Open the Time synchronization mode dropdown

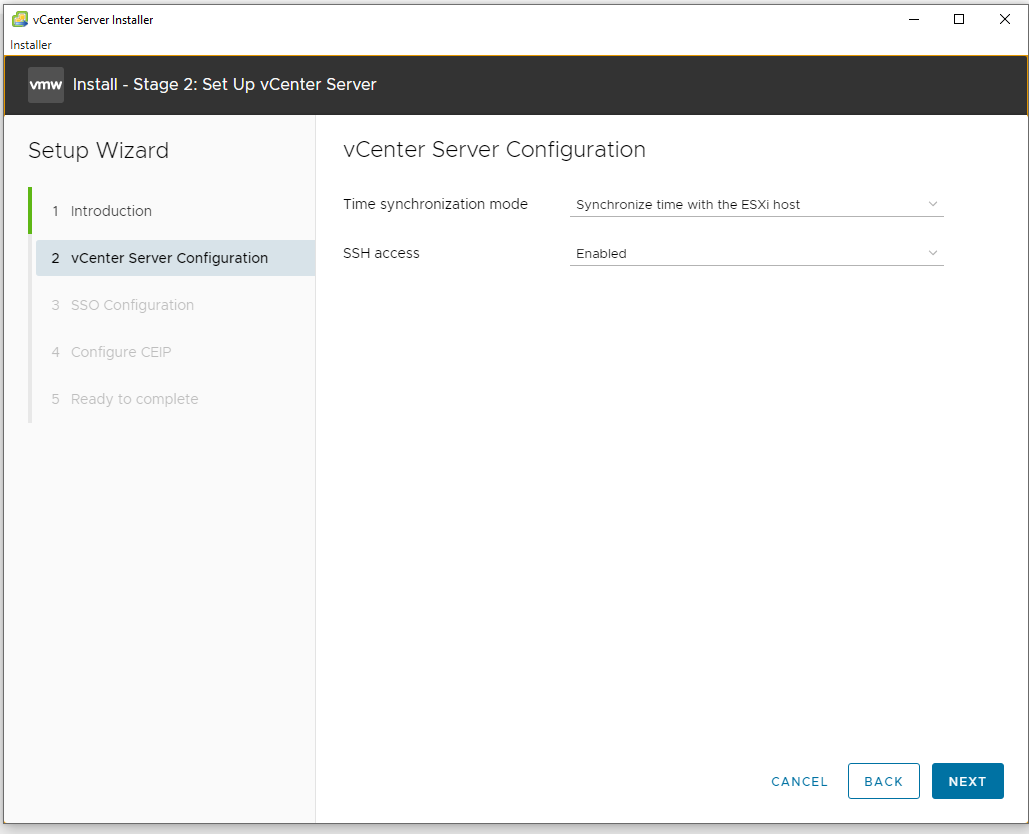pyautogui.click(x=756, y=205)
